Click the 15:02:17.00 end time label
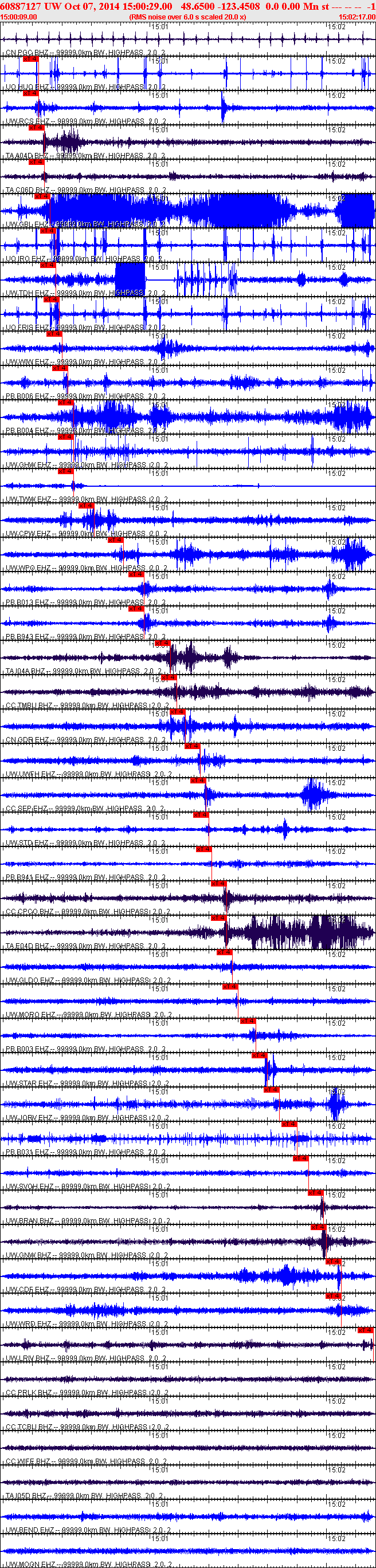The image size is (376, 1568). pyautogui.click(x=357, y=17)
